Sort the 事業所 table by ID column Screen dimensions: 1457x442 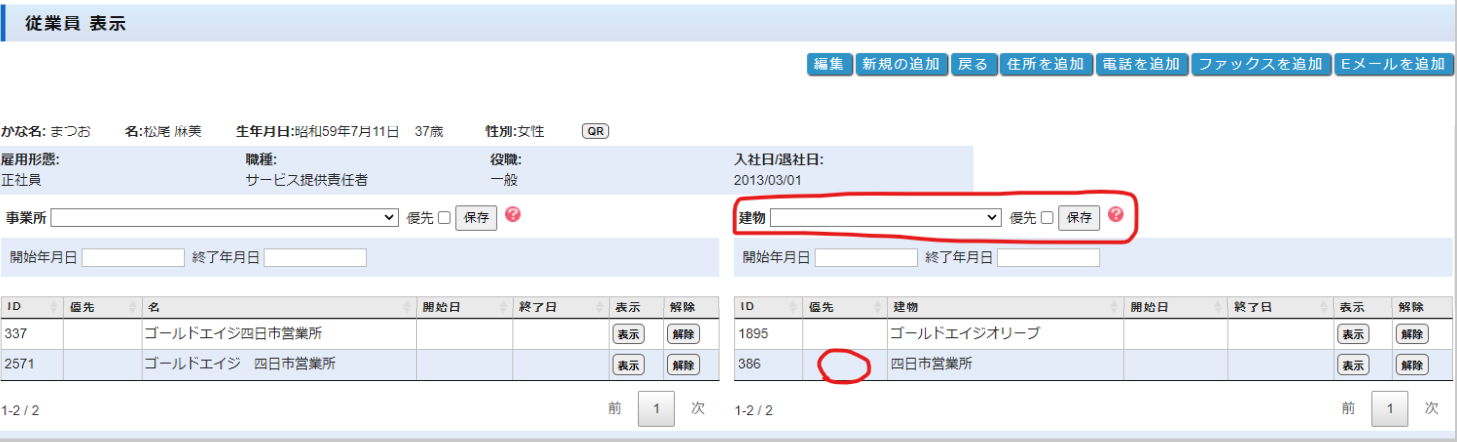[32, 307]
